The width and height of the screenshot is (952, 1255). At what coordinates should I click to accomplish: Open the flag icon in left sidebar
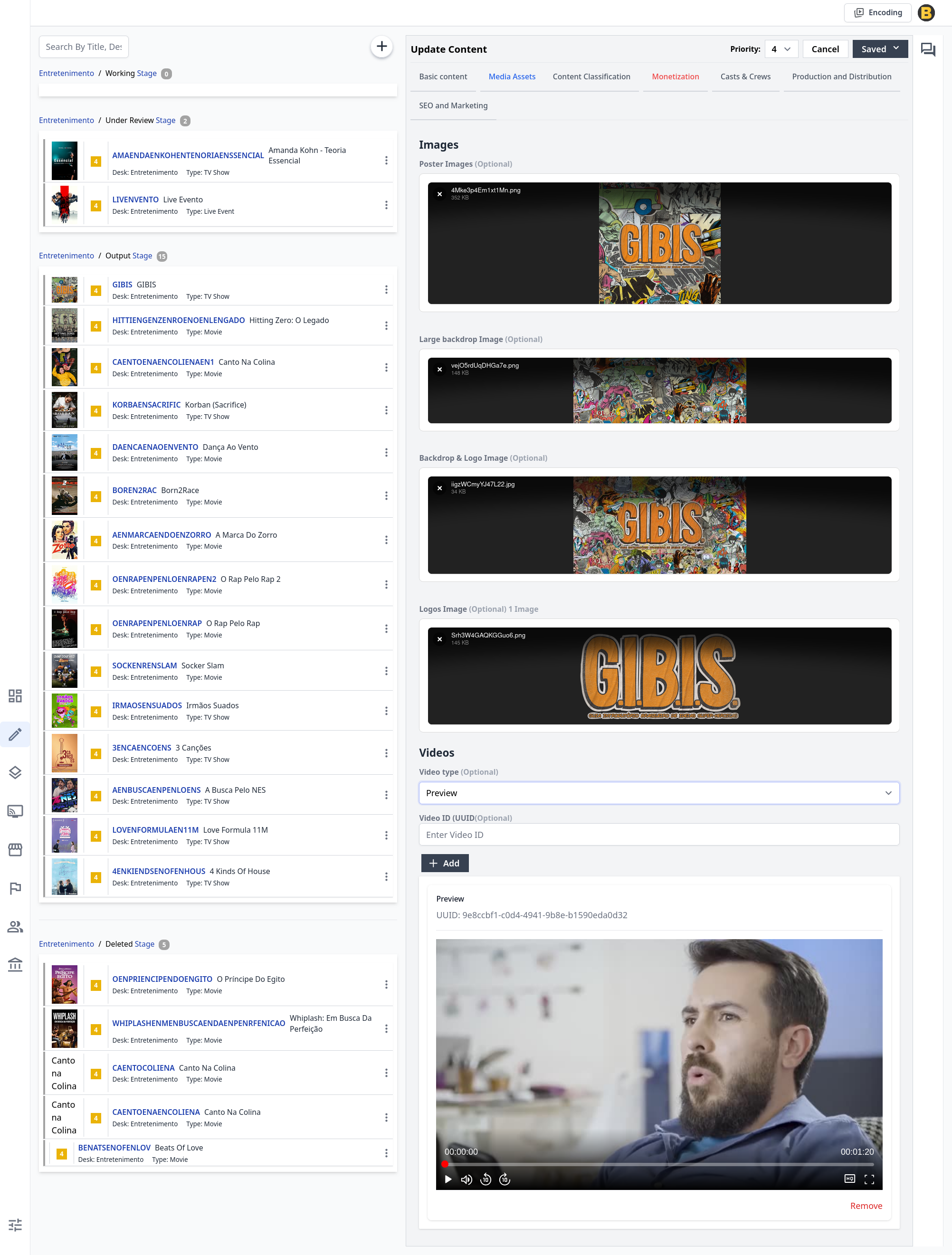[15, 888]
